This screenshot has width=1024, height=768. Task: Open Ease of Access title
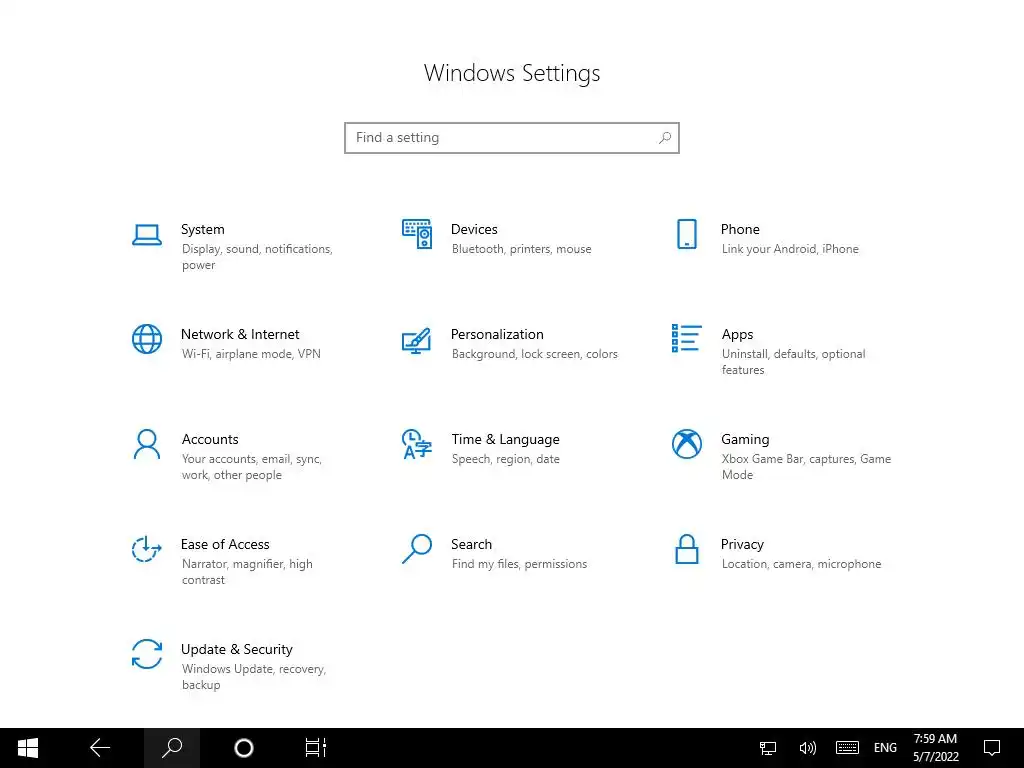click(225, 545)
